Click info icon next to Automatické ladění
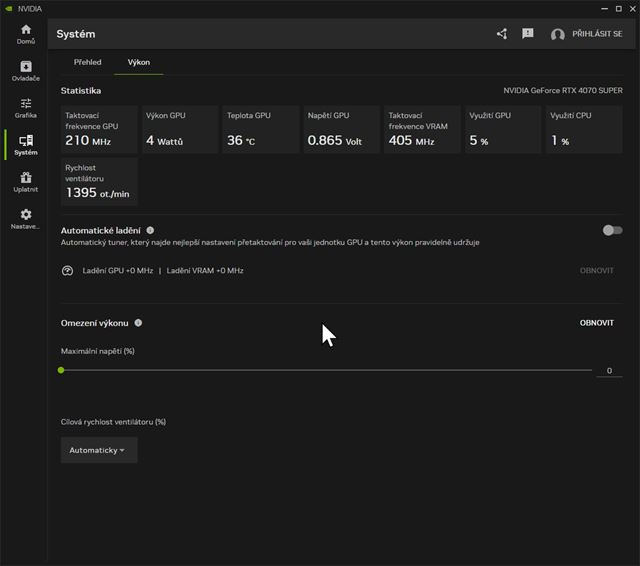The width and height of the screenshot is (640, 566). pos(150,230)
